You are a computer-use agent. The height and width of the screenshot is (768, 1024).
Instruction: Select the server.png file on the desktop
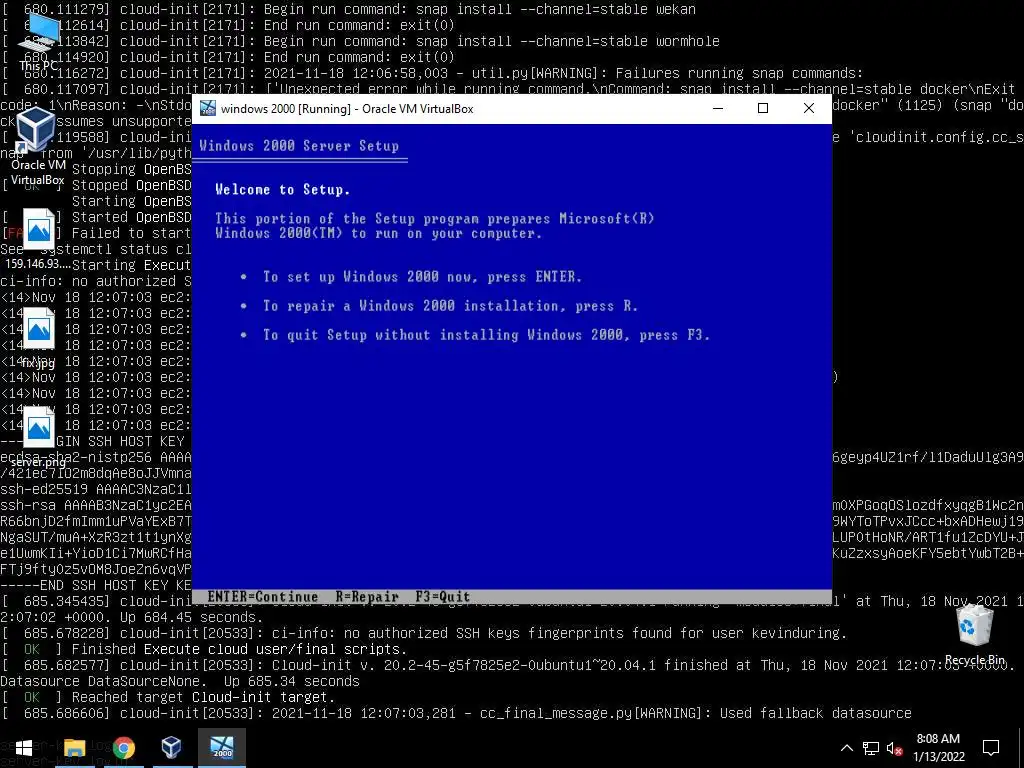[x=38, y=436]
